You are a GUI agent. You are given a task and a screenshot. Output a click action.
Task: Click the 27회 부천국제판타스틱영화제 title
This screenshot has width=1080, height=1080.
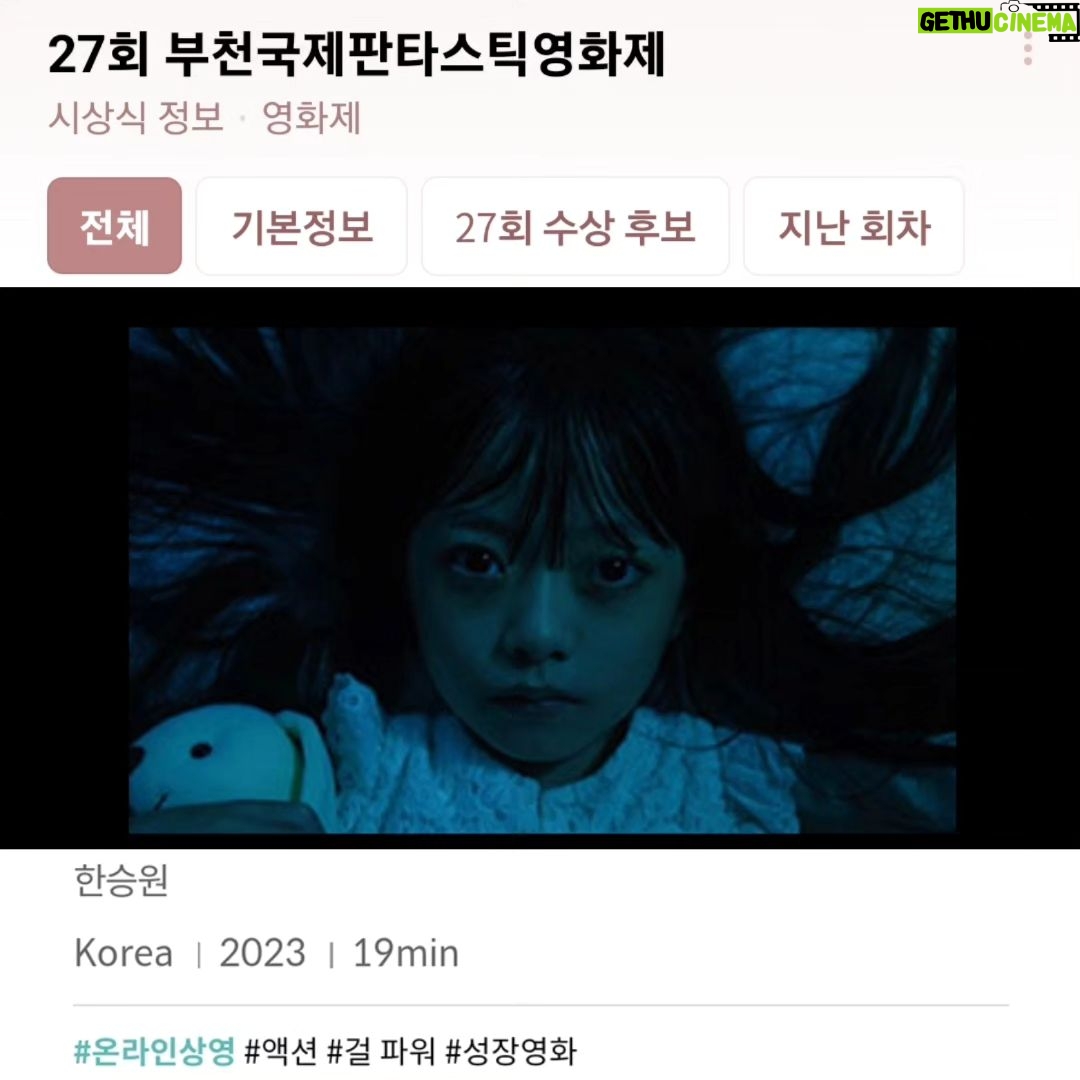tap(357, 54)
